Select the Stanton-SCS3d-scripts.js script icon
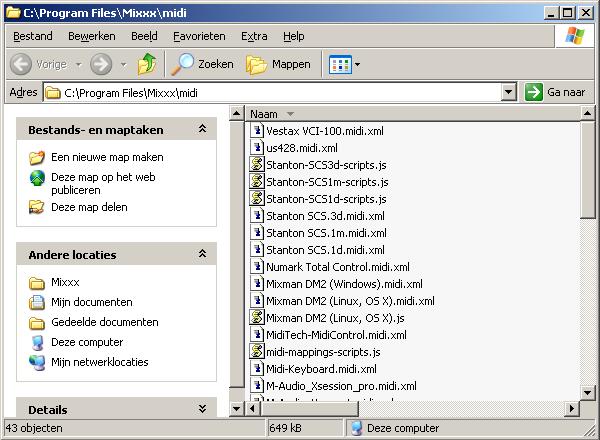Screen dimensions: 600x440 click(x=257, y=165)
